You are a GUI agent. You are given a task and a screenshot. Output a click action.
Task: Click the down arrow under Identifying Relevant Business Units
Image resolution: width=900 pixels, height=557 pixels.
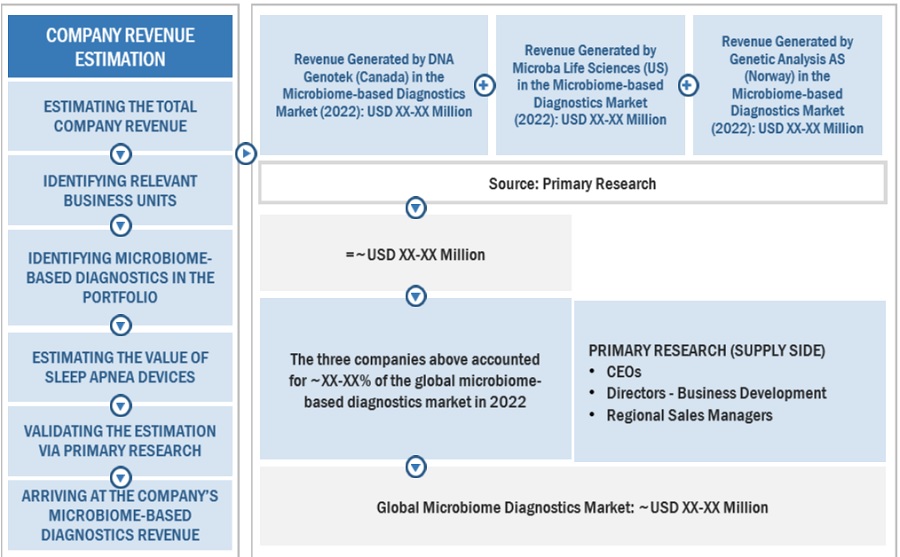coord(120,226)
